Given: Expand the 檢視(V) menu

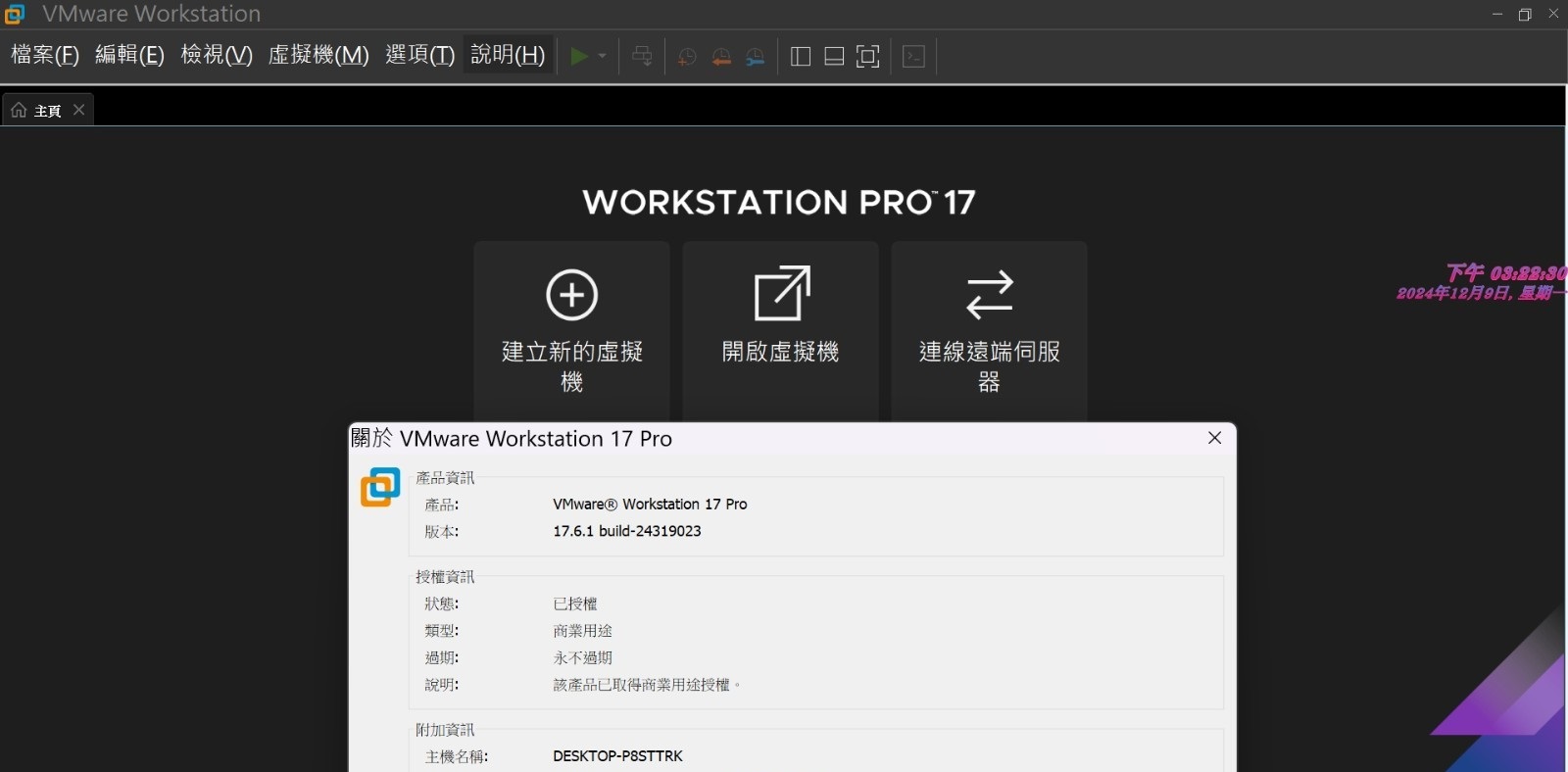Looking at the screenshot, I should (x=217, y=55).
